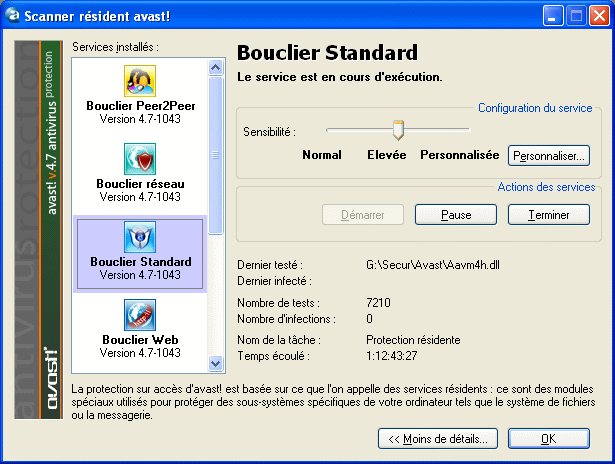
Task: Close the Scanner résident avast! window
Action: pyautogui.click(x=599, y=16)
